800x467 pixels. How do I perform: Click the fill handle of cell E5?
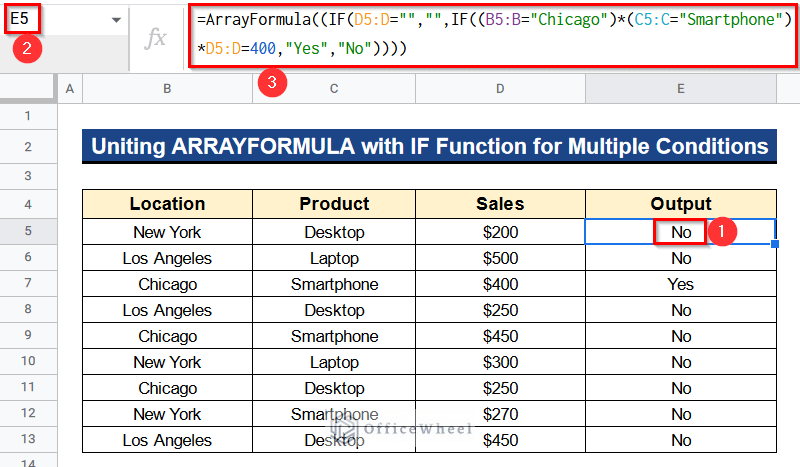point(775,244)
